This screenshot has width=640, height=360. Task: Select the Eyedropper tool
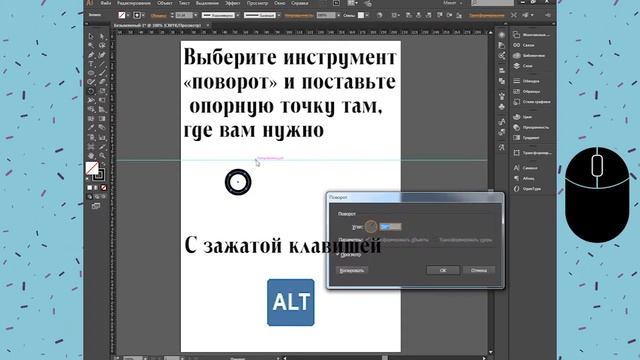91,128
